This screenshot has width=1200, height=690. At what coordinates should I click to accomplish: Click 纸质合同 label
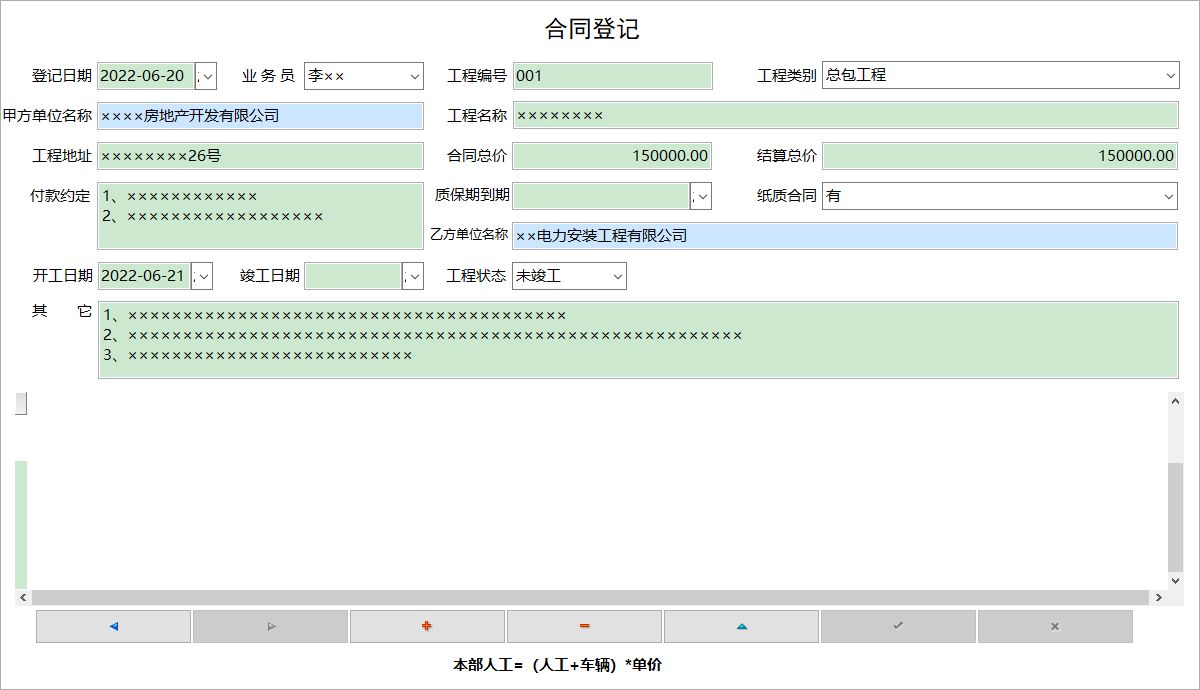[x=787, y=196]
